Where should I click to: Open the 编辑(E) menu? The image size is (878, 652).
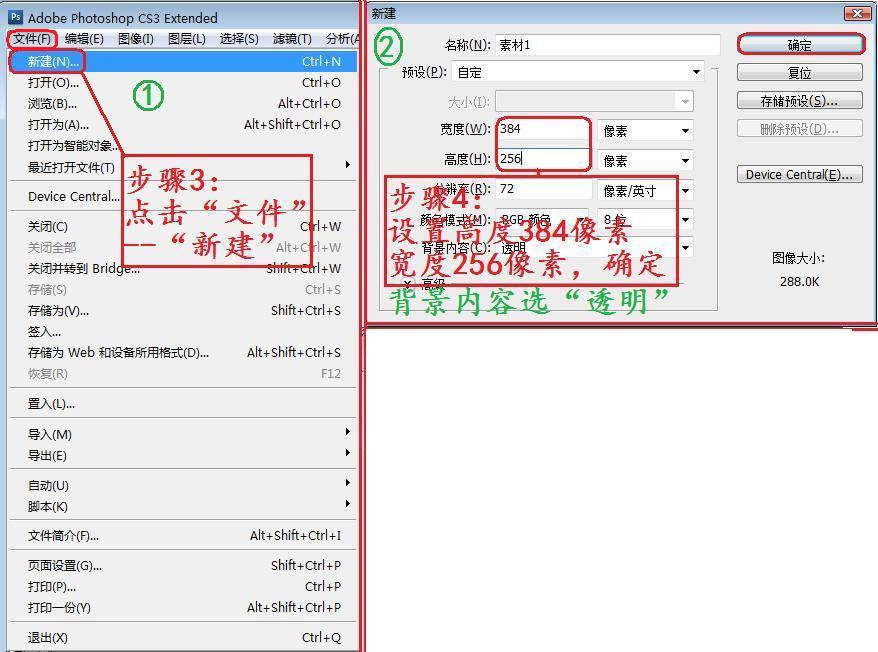(84, 39)
